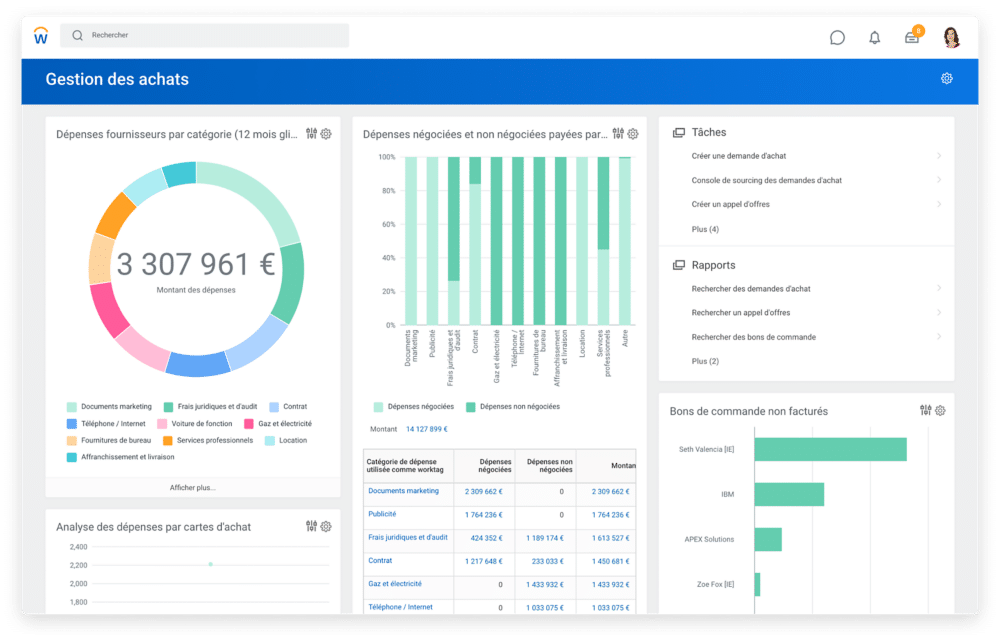Viewport: 1000px width, 642px height.
Task: Open gear settings on 'Bons de commande non facturés'
Action: [938, 410]
